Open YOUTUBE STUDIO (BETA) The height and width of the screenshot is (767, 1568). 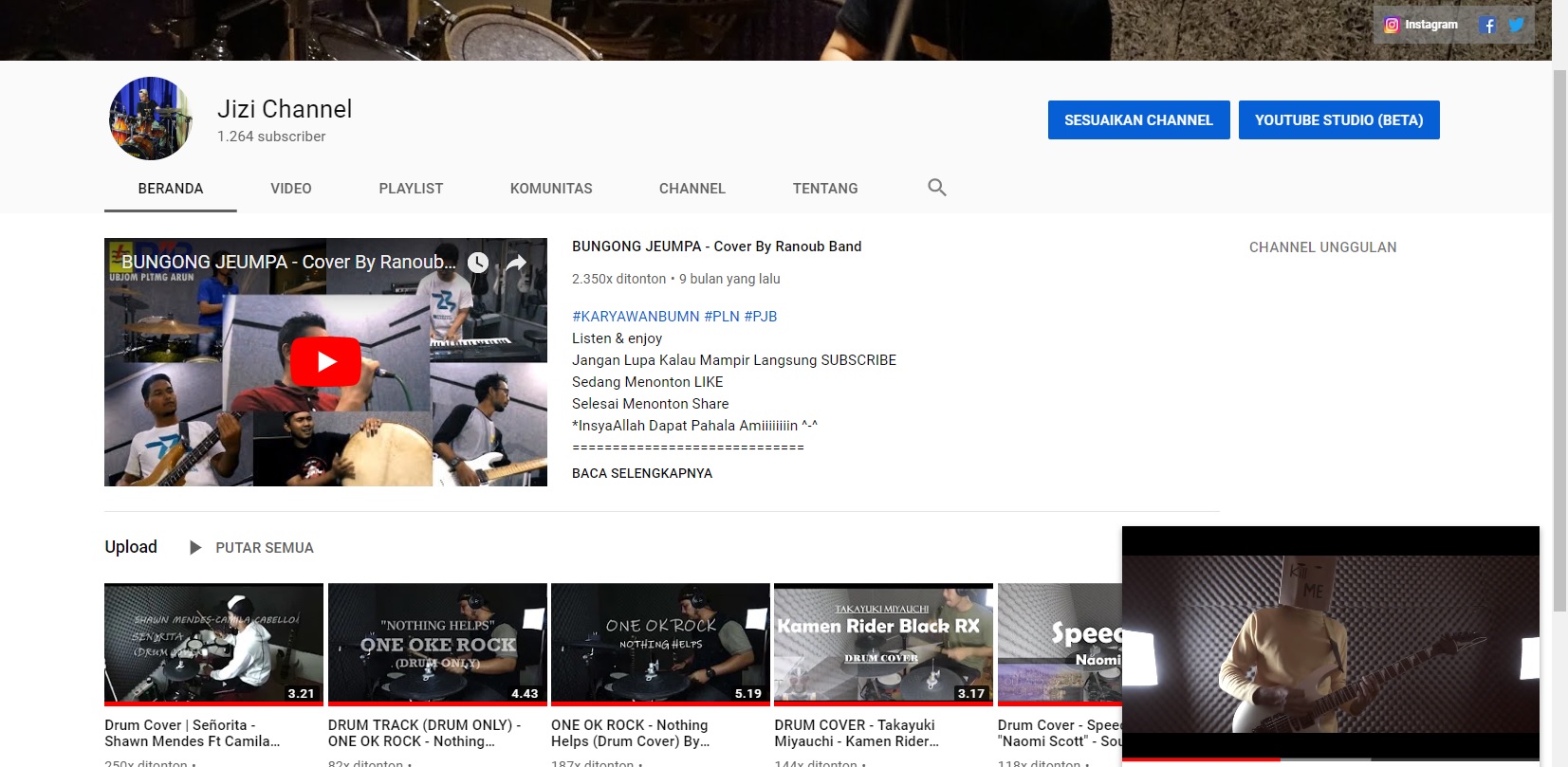click(1339, 120)
